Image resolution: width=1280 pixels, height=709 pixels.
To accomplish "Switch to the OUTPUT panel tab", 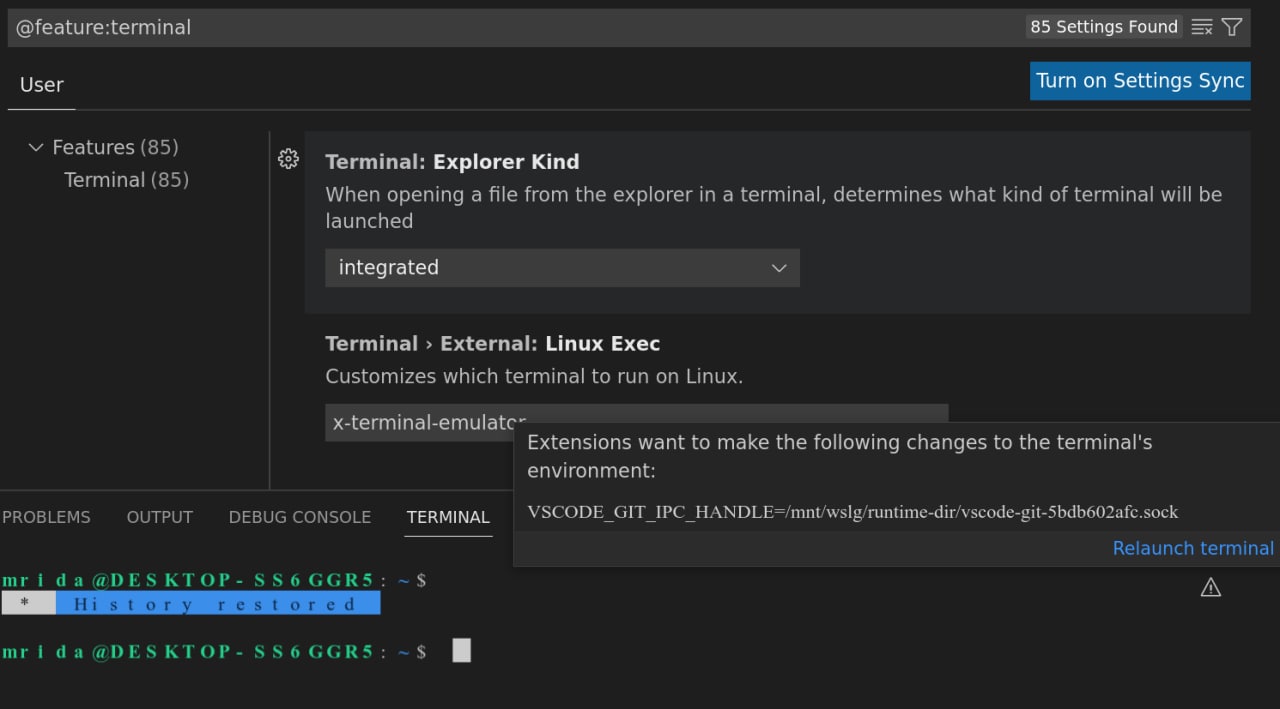I will point(159,517).
